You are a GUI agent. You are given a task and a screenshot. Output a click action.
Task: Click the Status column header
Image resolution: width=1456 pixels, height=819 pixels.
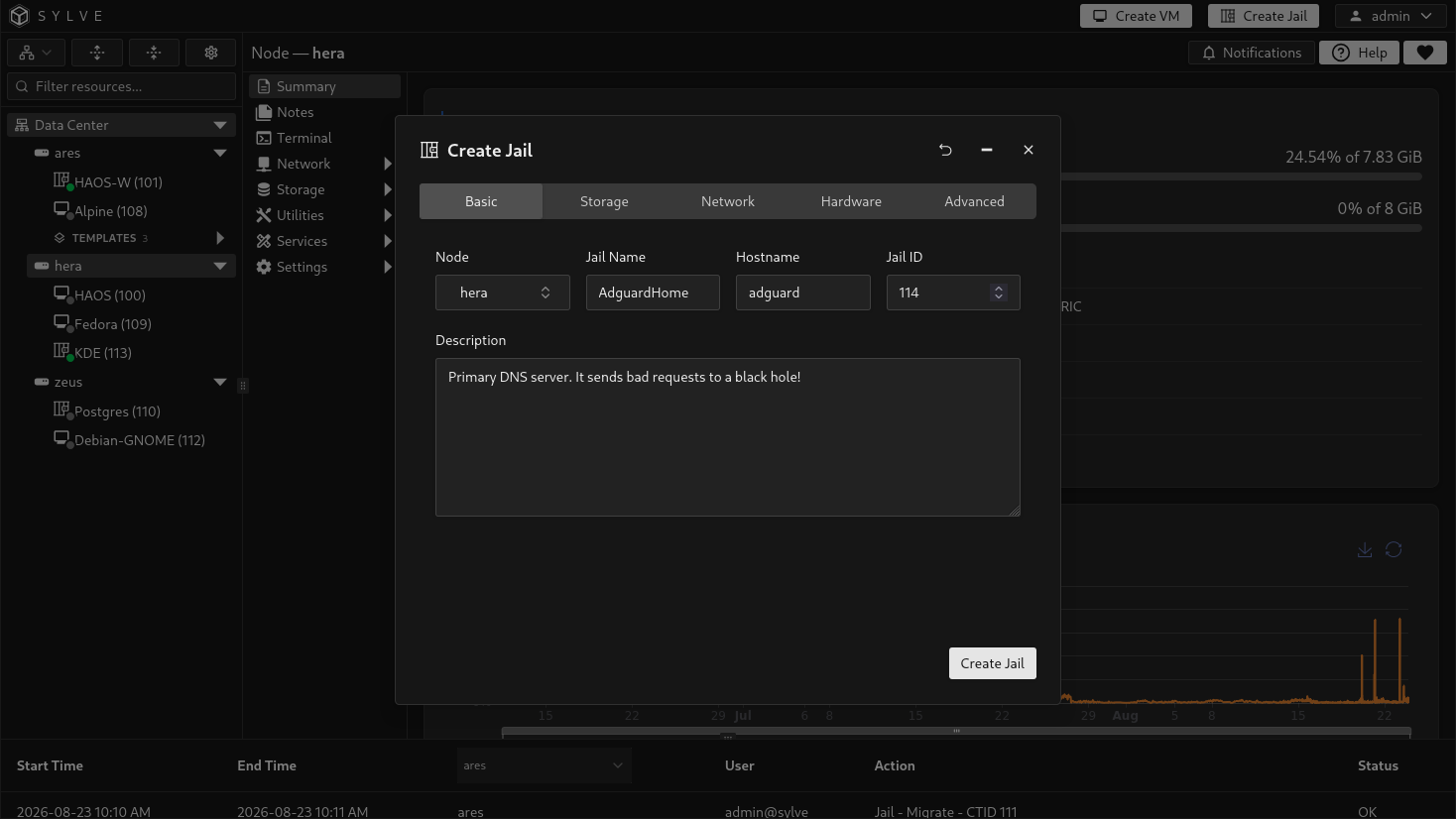1378,765
